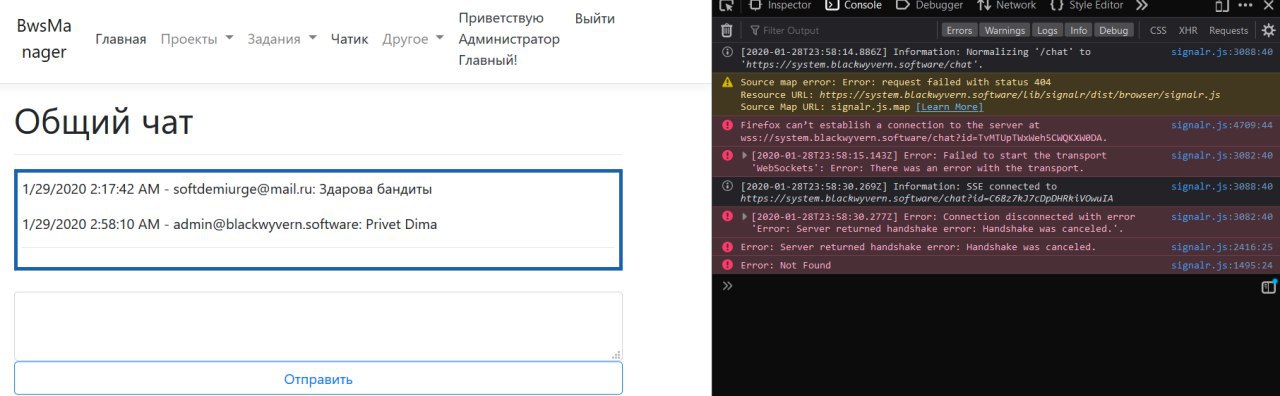Open the 'Приветствую Администратор Главный!' profile link
This screenshot has height=396, width=1280.
[509, 39]
